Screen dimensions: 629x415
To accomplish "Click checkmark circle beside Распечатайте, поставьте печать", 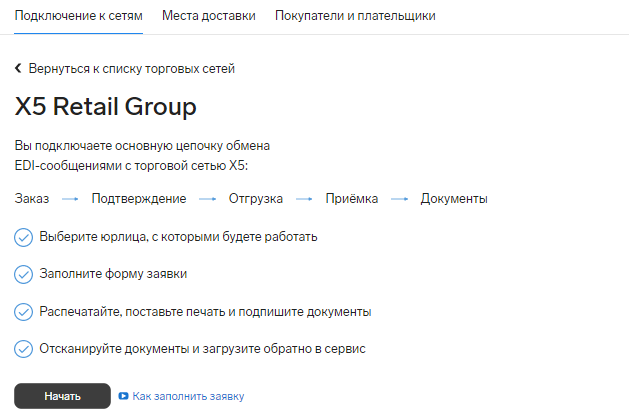I will (23, 312).
